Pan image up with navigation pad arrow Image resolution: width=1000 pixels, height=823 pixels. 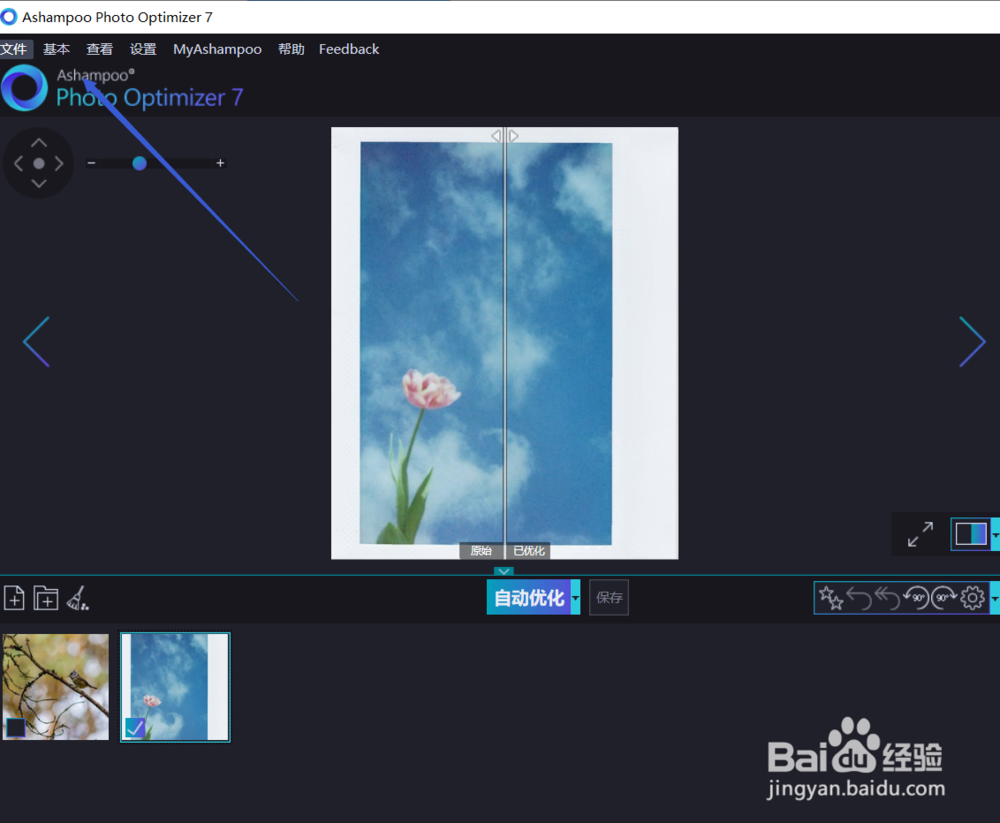click(39, 143)
